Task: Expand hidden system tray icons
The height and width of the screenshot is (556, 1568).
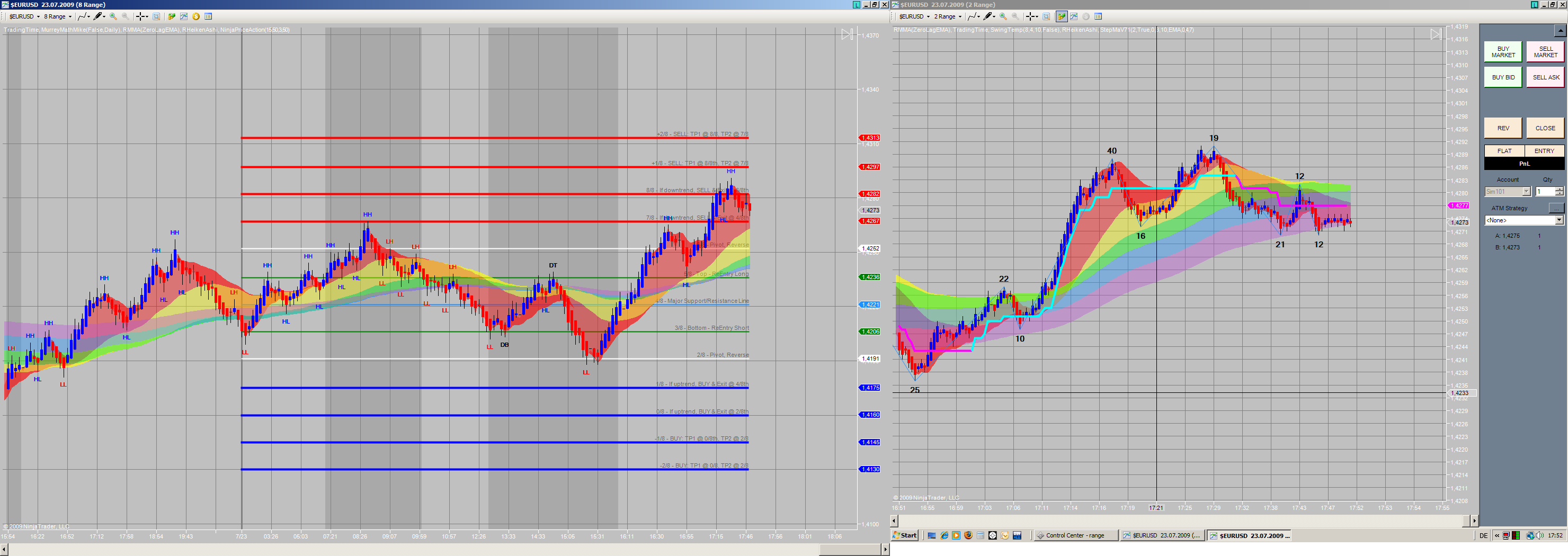Action: [x=1497, y=535]
